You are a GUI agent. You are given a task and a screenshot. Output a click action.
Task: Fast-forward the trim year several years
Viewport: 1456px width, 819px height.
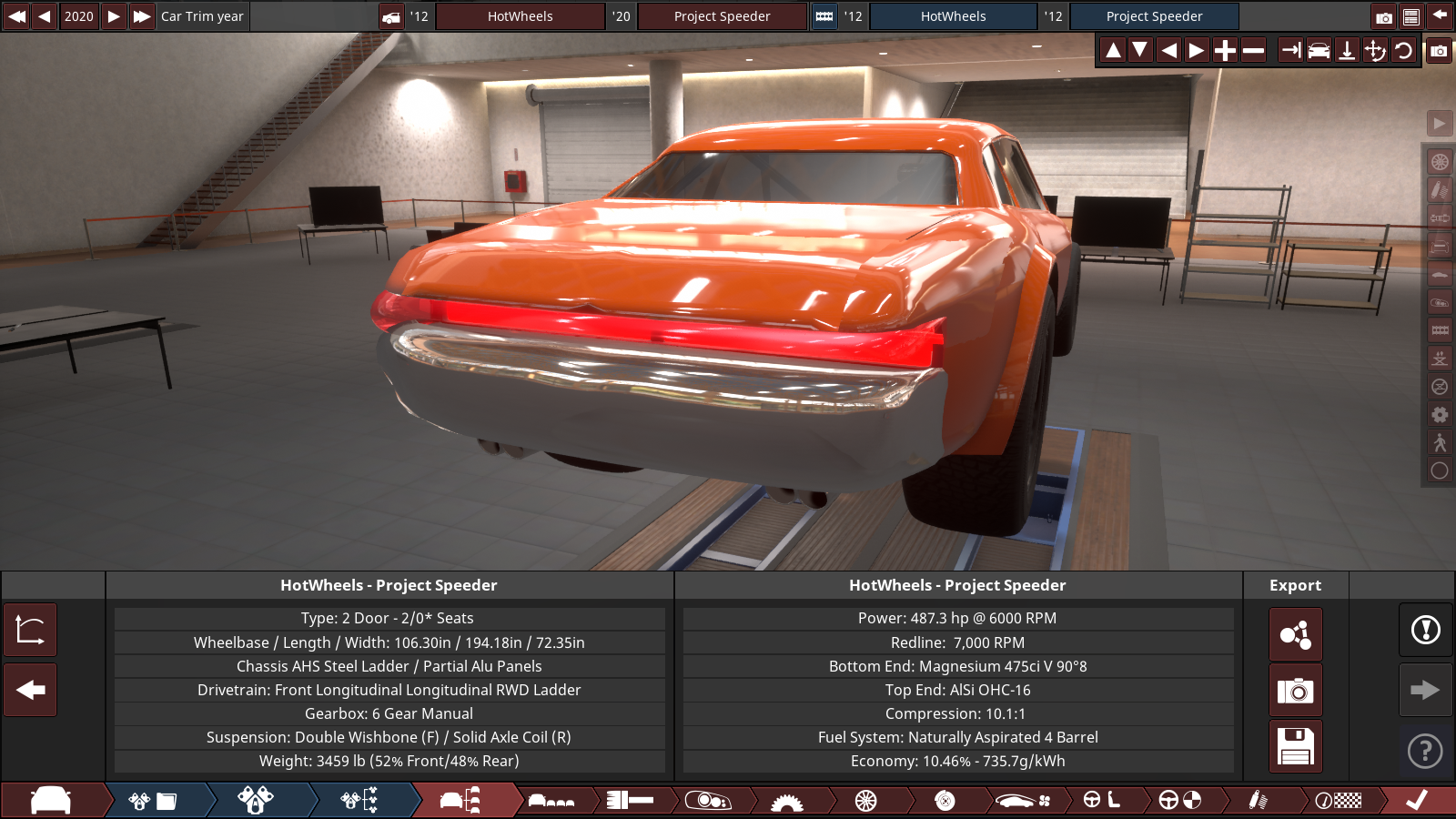click(x=141, y=16)
